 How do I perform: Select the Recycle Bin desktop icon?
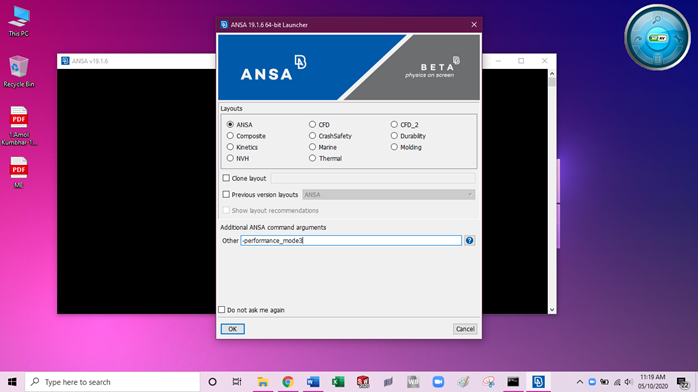click(x=19, y=71)
